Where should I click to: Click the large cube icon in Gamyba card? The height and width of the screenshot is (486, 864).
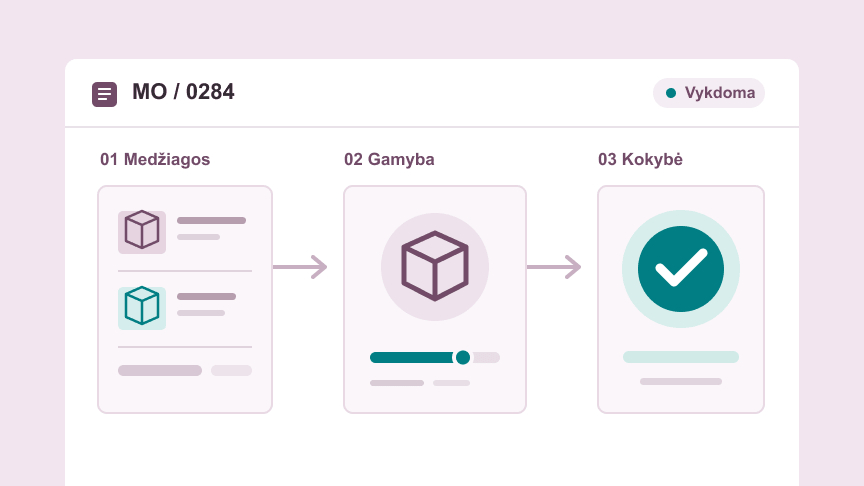[x=435, y=267]
